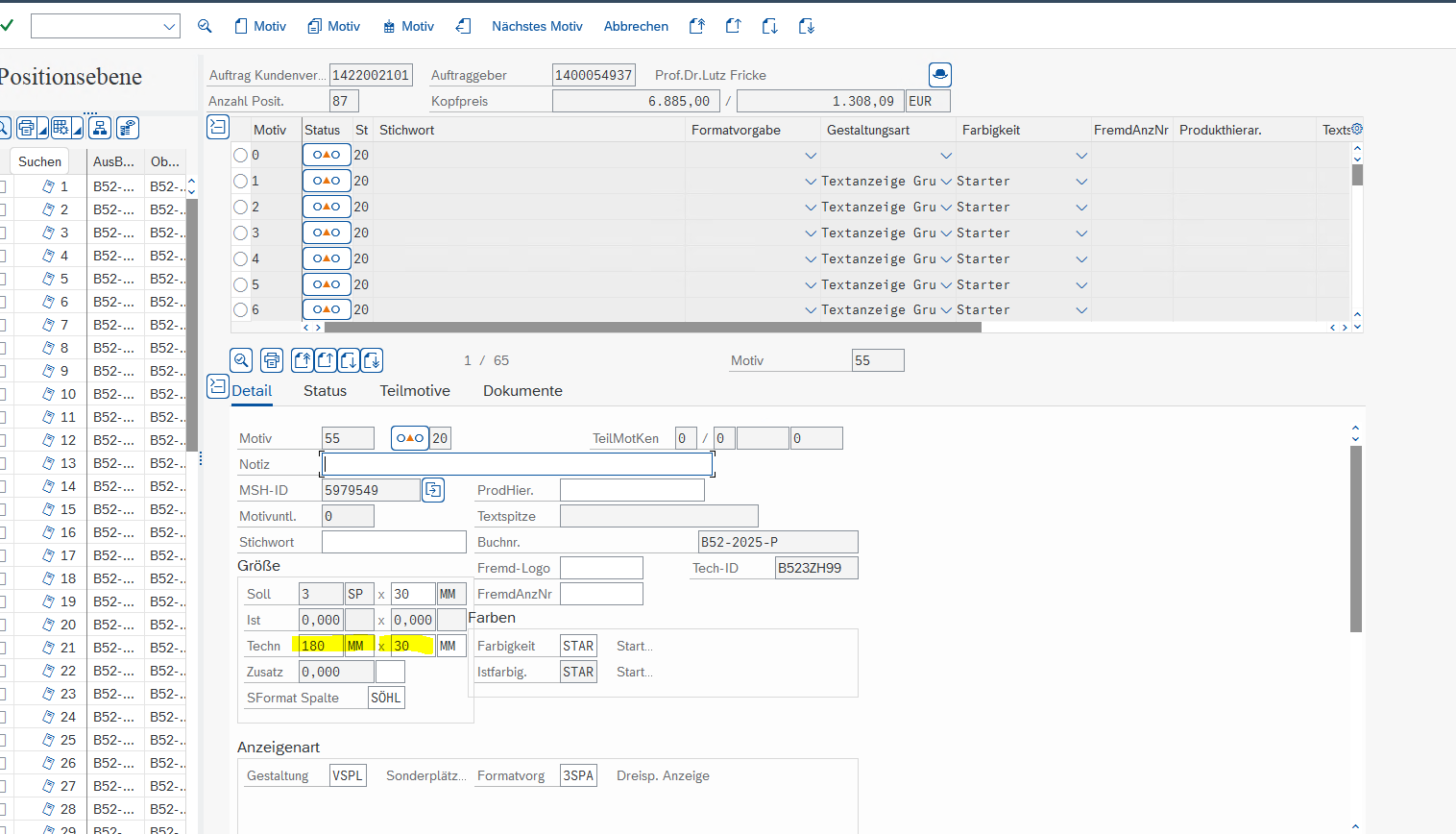The image size is (1456, 834).
Task: Click the vertical scrollbar of the detail form
Action: (x=1356, y=538)
